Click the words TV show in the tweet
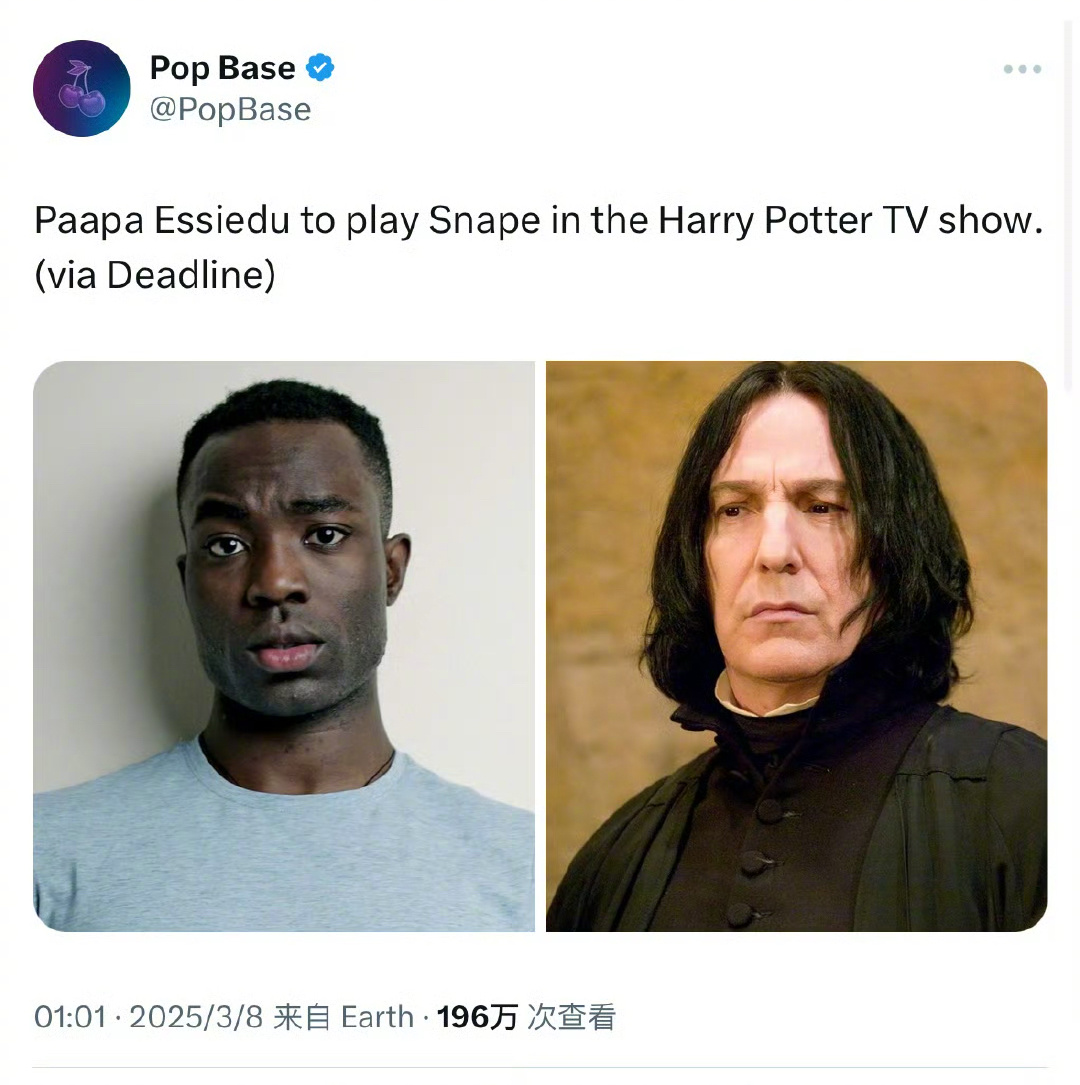The height and width of the screenshot is (1085, 1080). click(961, 221)
